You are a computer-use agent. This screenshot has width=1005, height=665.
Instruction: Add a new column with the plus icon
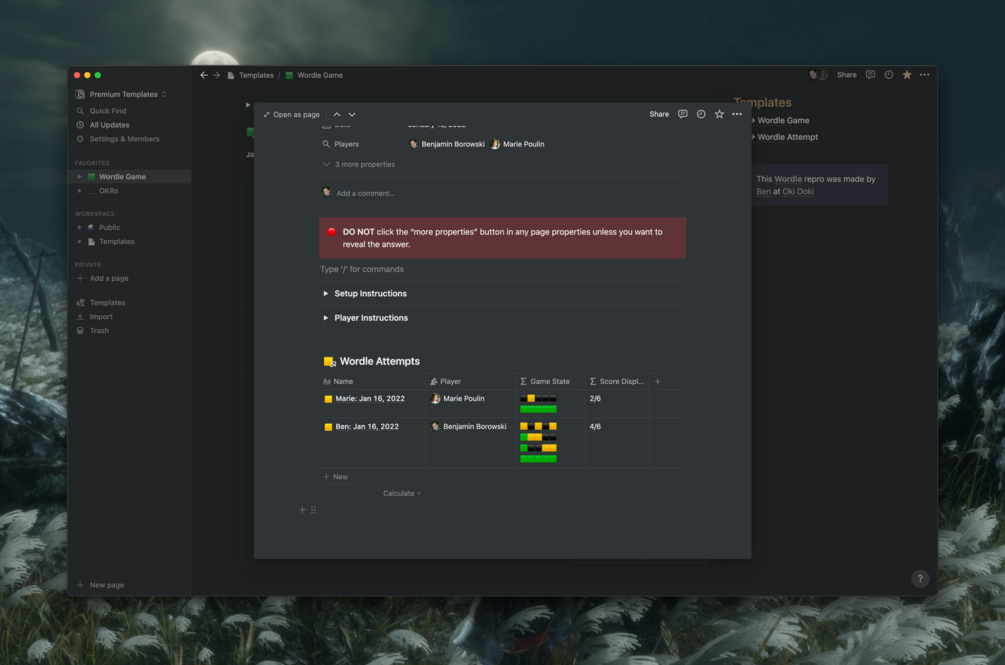tap(658, 381)
